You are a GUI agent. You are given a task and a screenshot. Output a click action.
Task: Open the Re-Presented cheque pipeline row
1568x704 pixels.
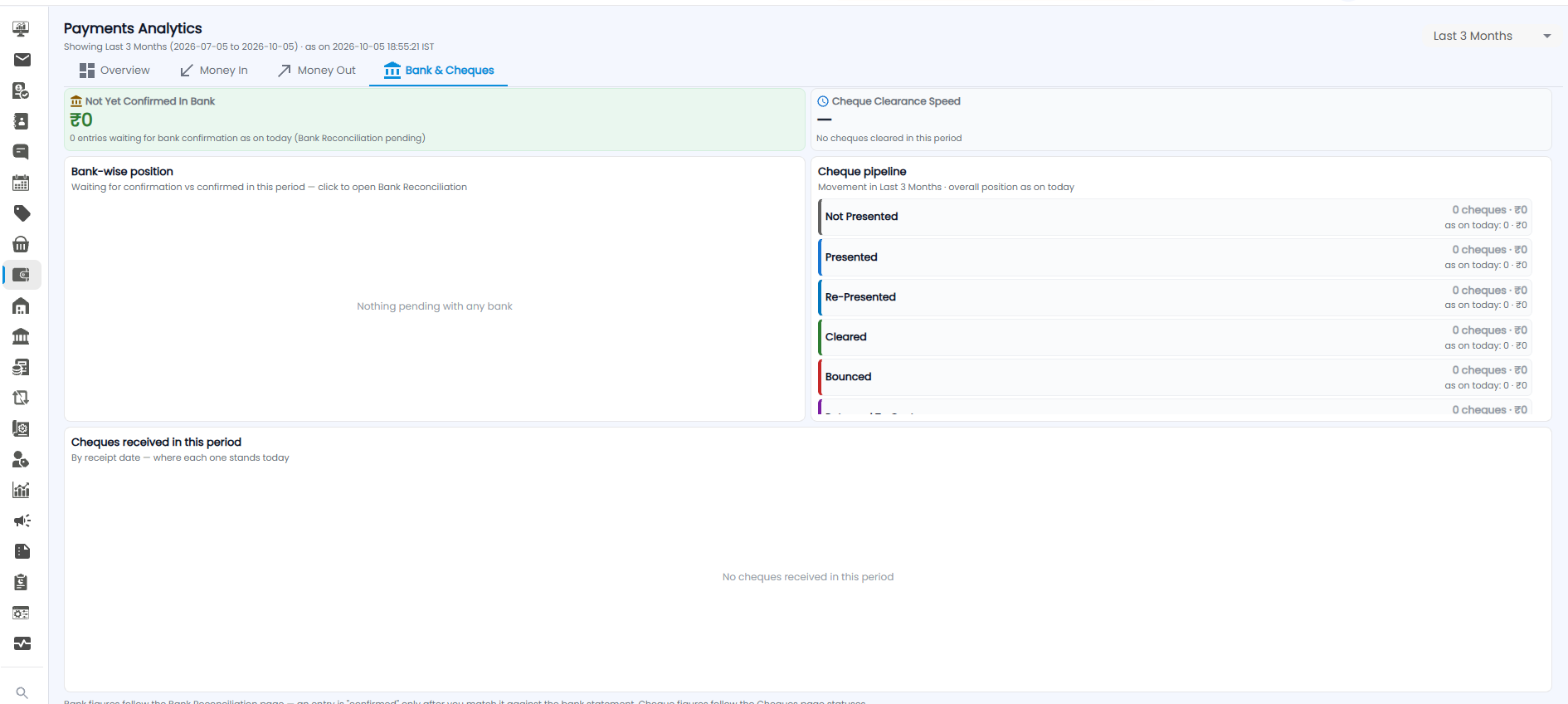[x=1174, y=297]
